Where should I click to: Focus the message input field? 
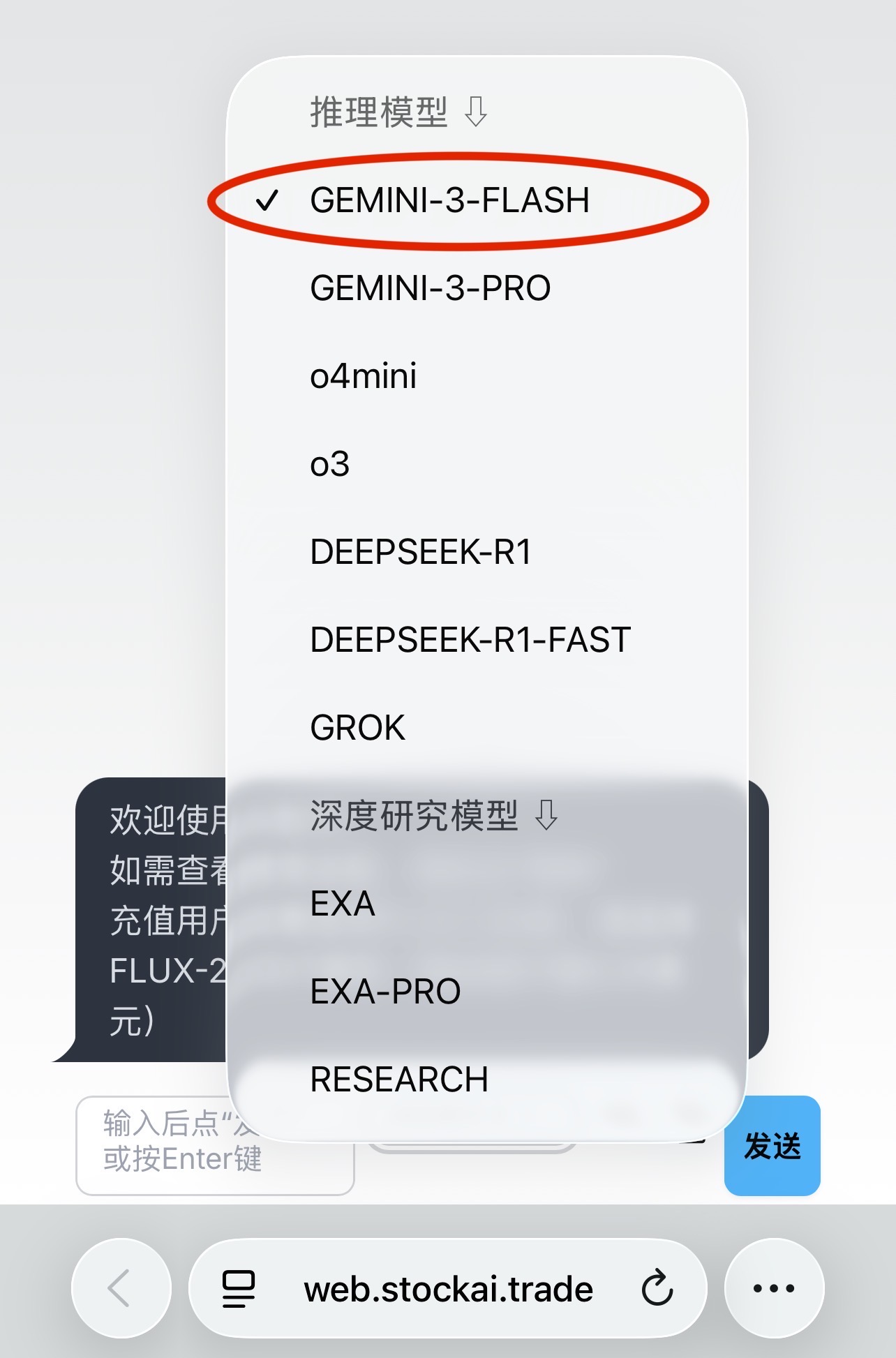pos(215,1146)
